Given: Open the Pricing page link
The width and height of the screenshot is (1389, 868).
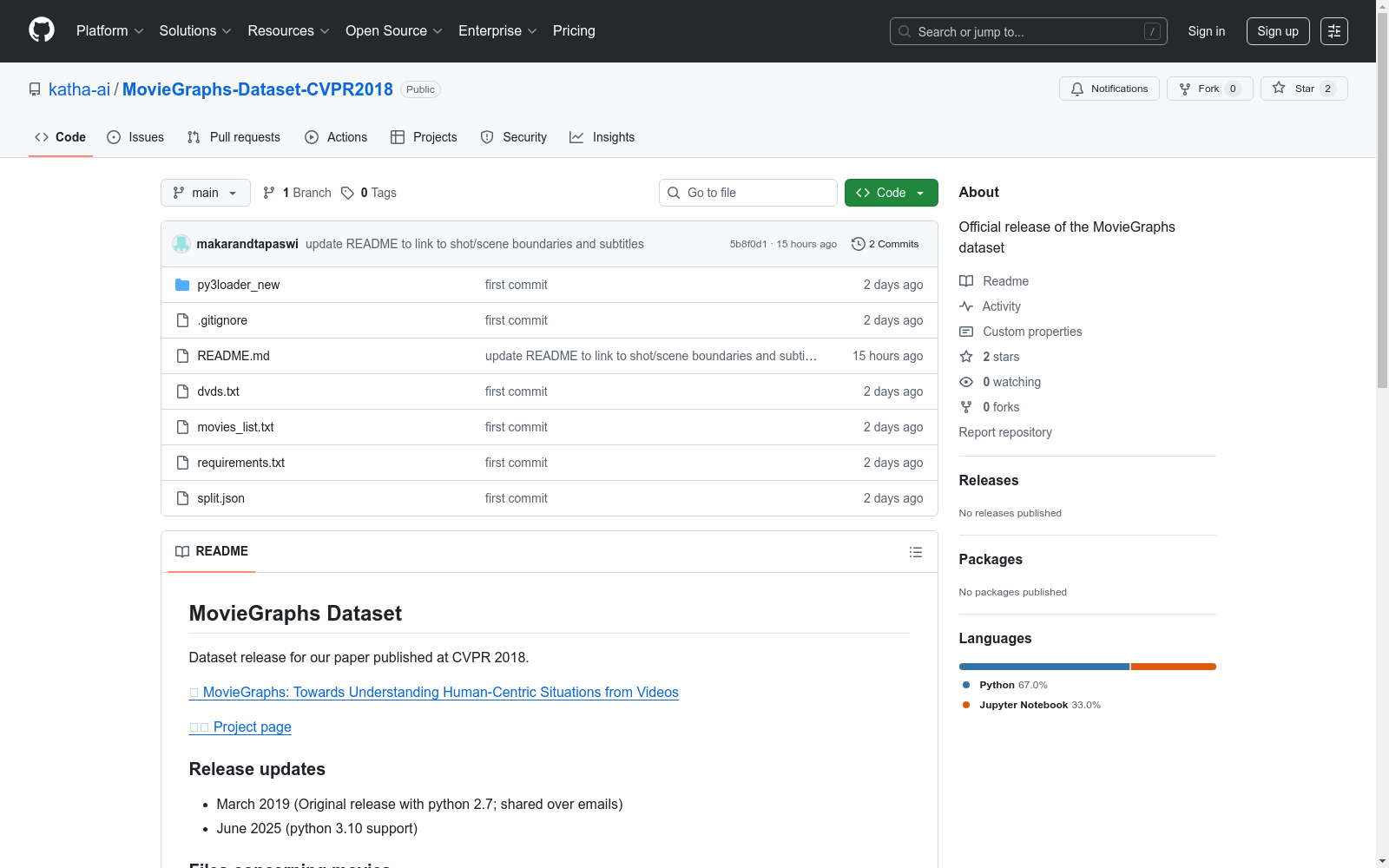Looking at the screenshot, I should tap(574, 31).
